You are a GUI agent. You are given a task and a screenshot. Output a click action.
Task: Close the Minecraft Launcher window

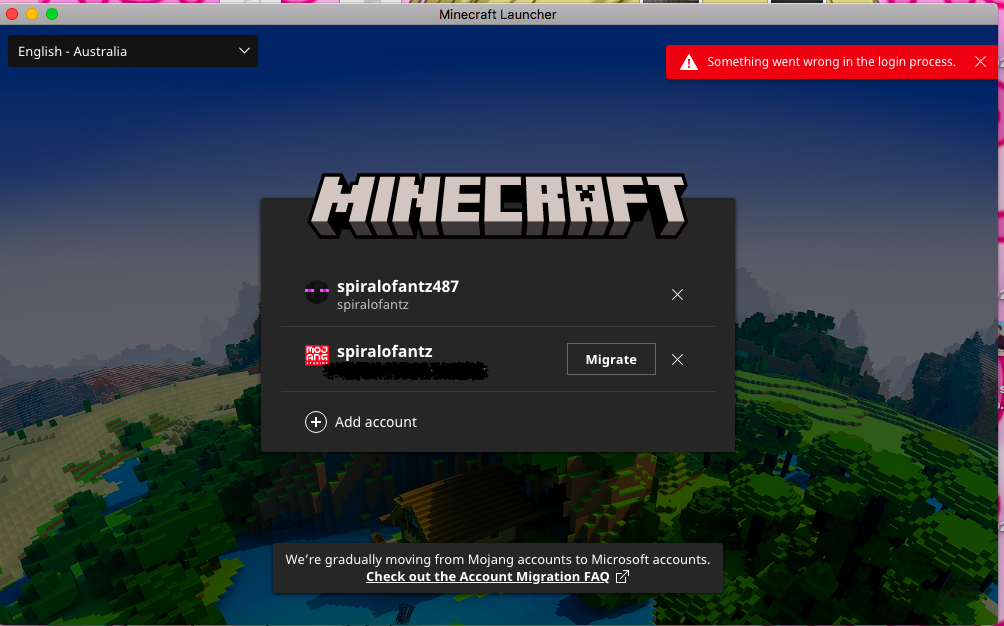12,14
